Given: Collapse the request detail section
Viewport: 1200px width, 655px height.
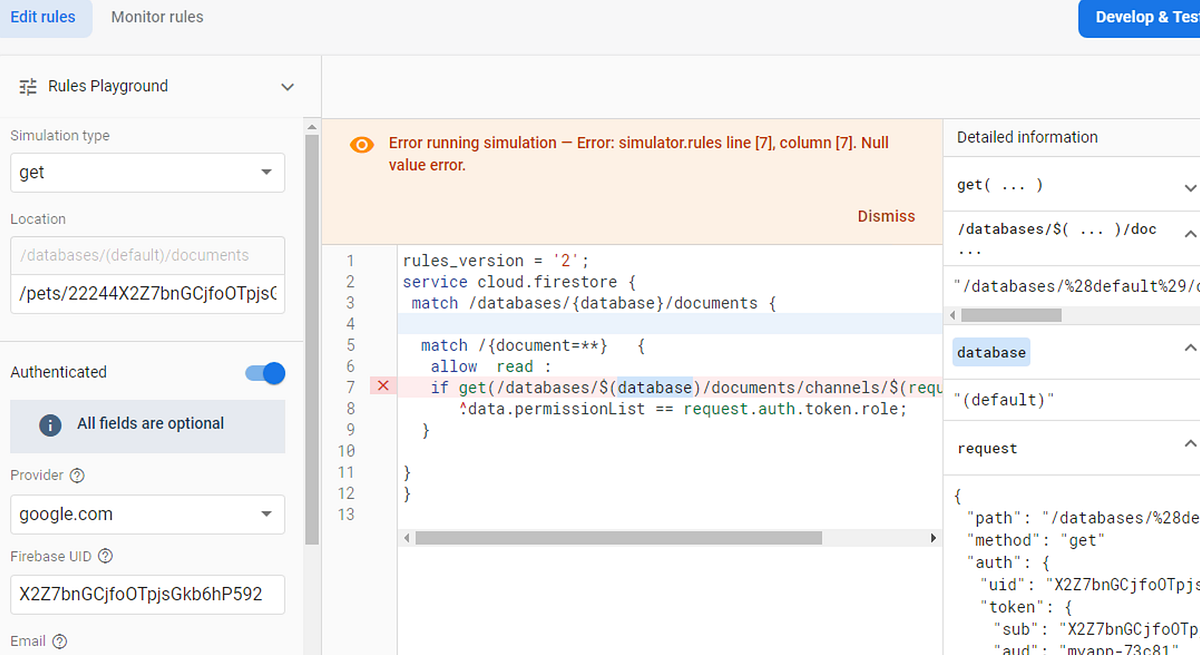Looking at the screenshot, I should [x=1190, y=447].
